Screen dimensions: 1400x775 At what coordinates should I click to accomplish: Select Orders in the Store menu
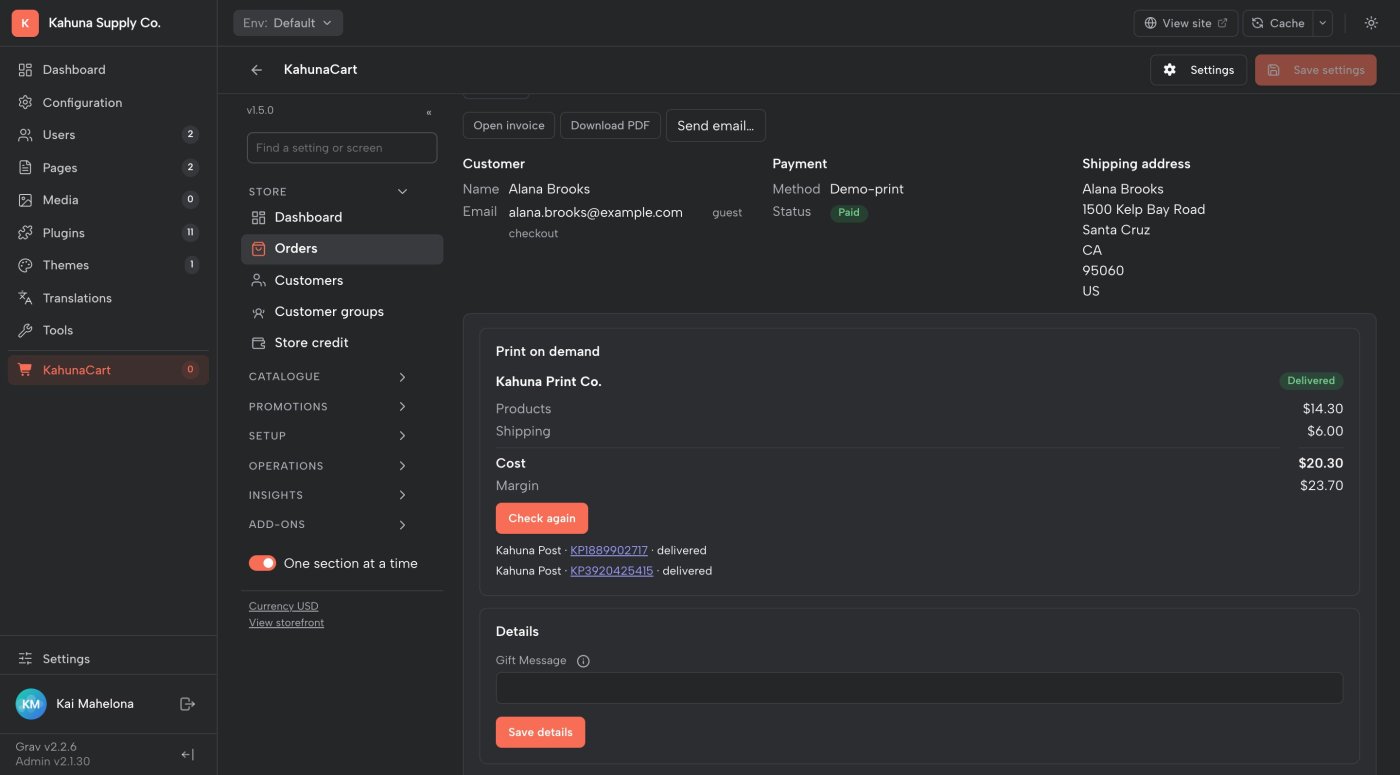[x=342, y=249]
